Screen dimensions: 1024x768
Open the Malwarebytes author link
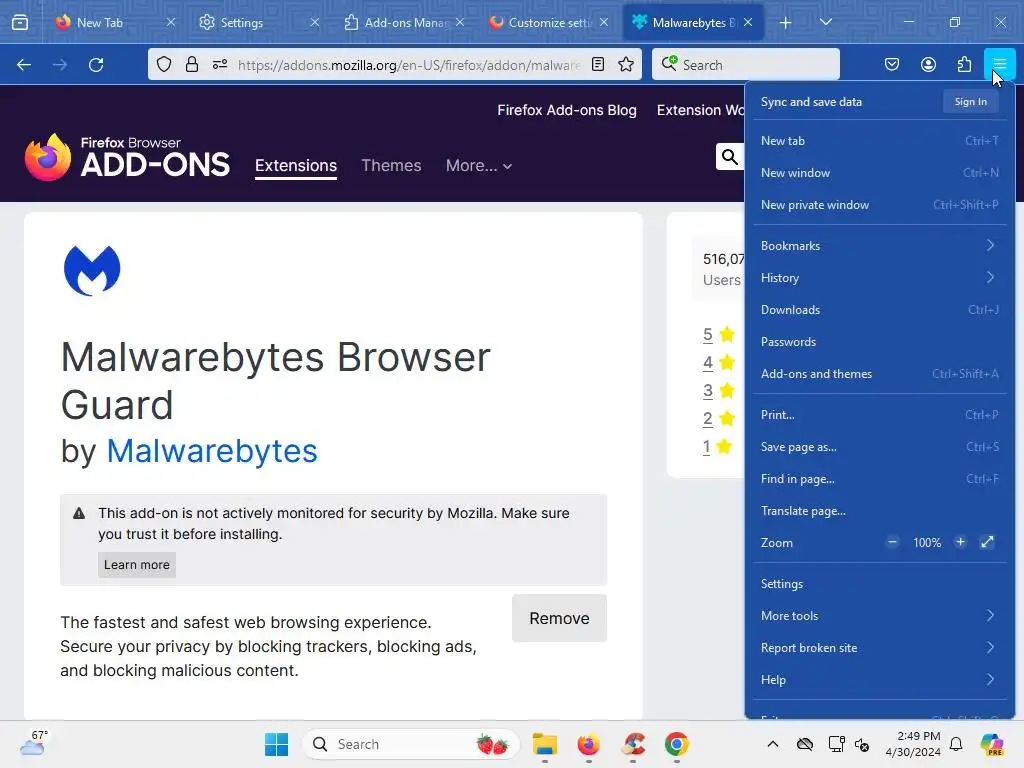click(x=212, y=451)
